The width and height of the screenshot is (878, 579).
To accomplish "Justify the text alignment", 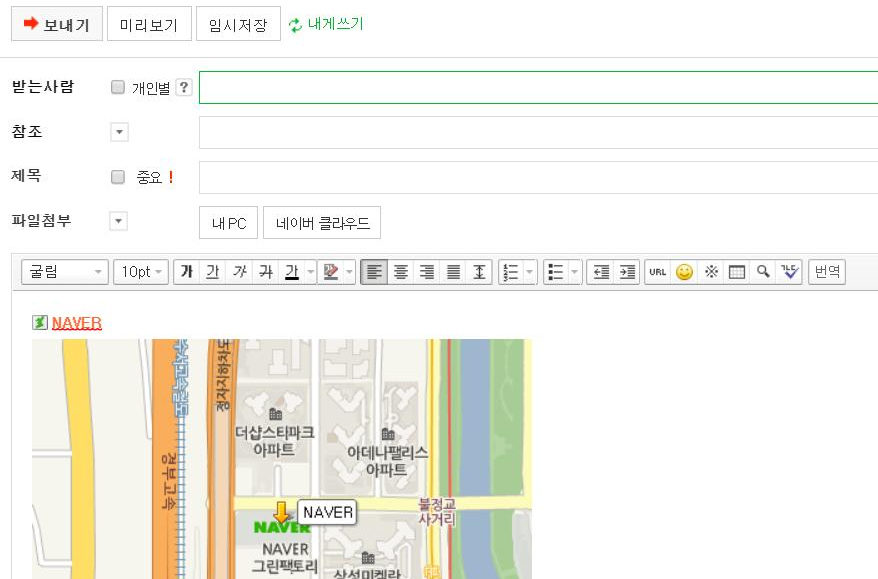I will pos(453,272).
